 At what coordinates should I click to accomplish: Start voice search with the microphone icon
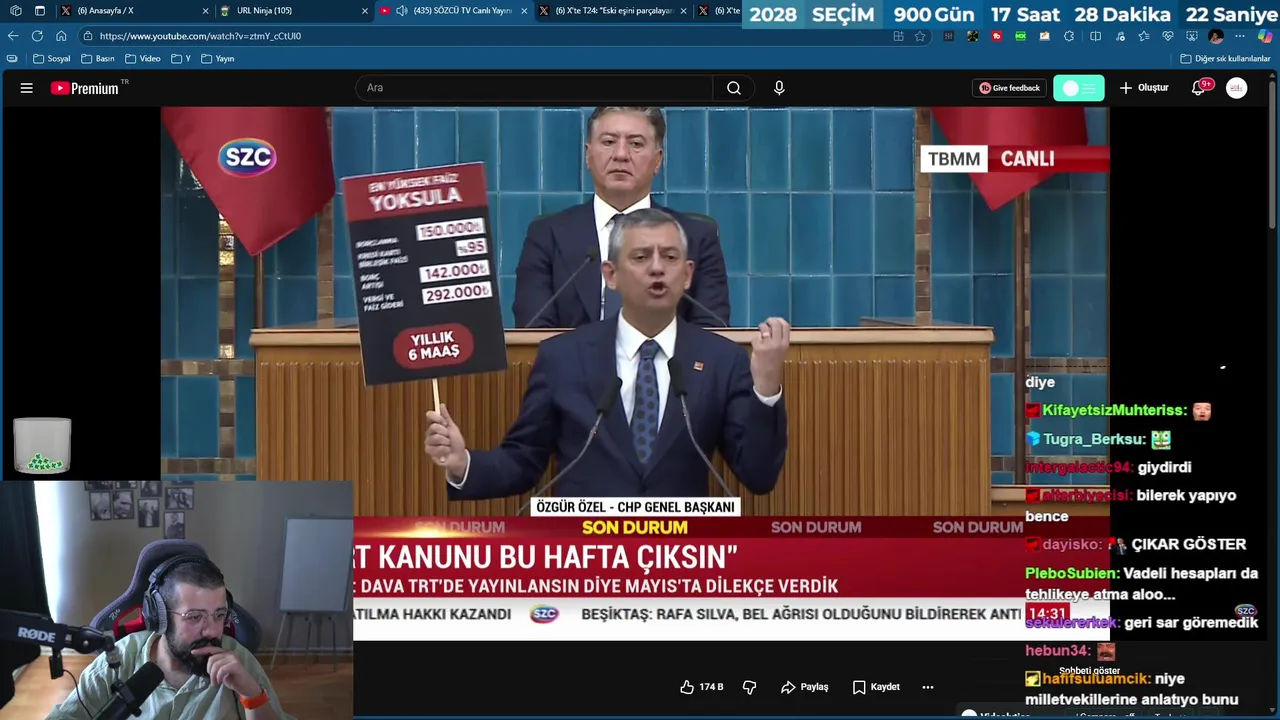point(779,88)
